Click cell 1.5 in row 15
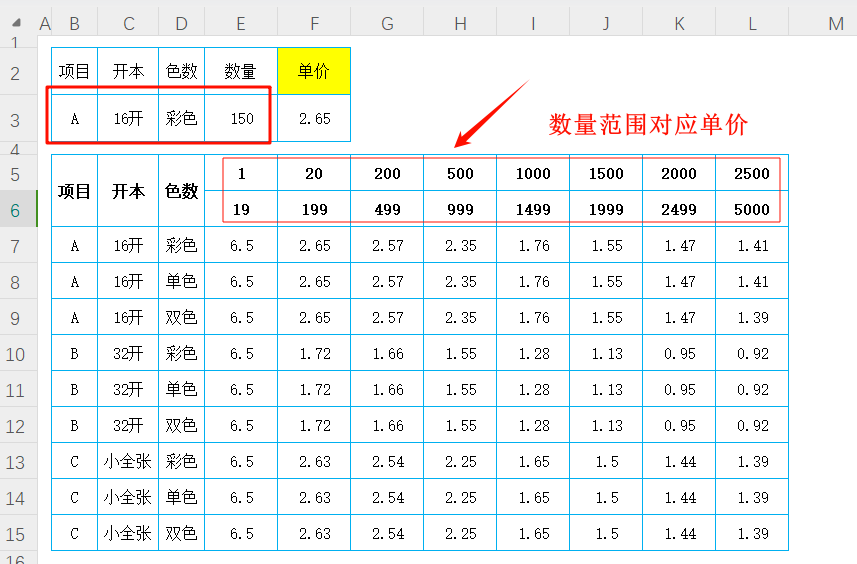Screen dimensions: 857x564 pos(606,534)
